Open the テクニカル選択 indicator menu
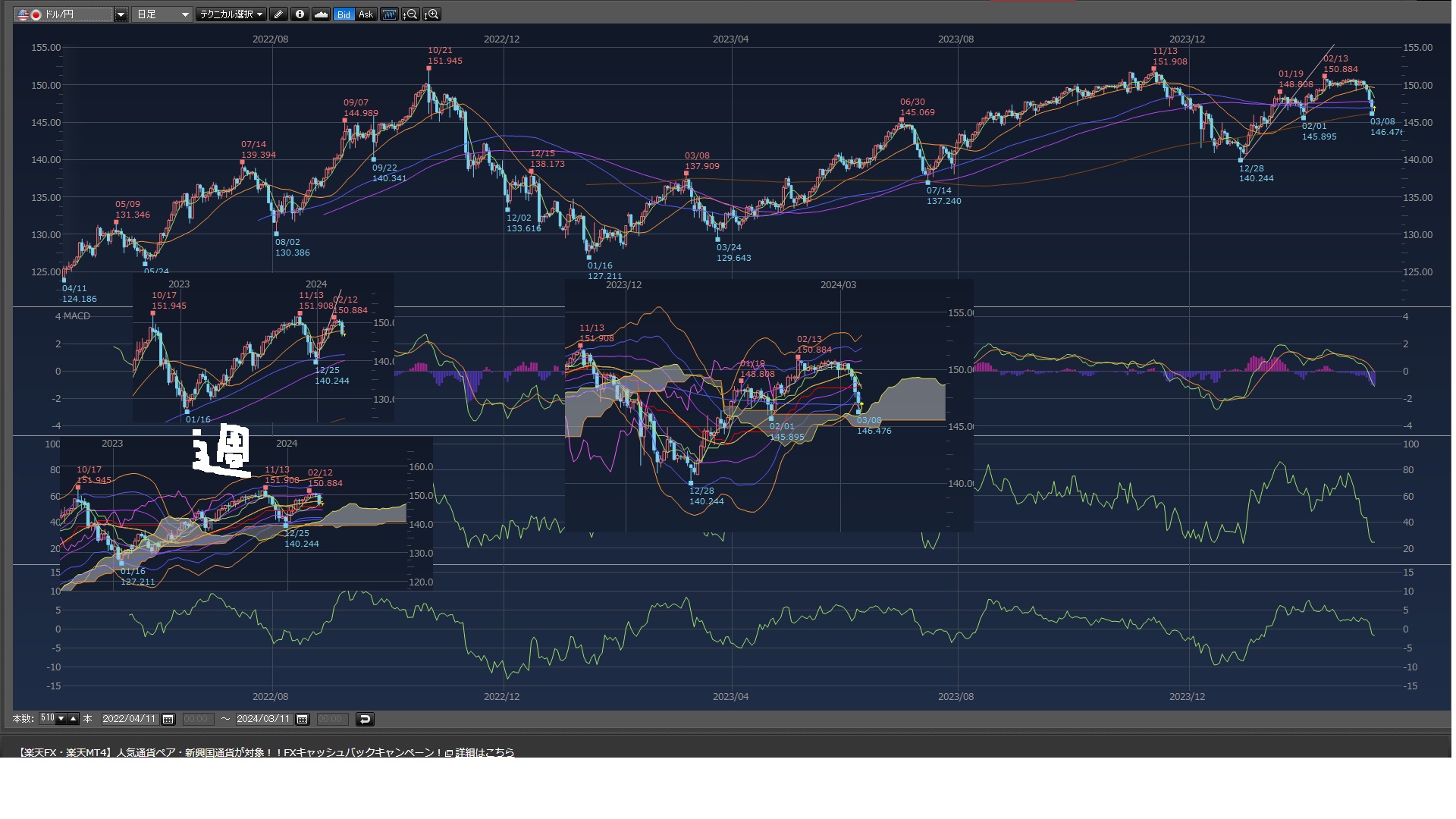This screenshot has height=819, width=1456. click(231, 14)
